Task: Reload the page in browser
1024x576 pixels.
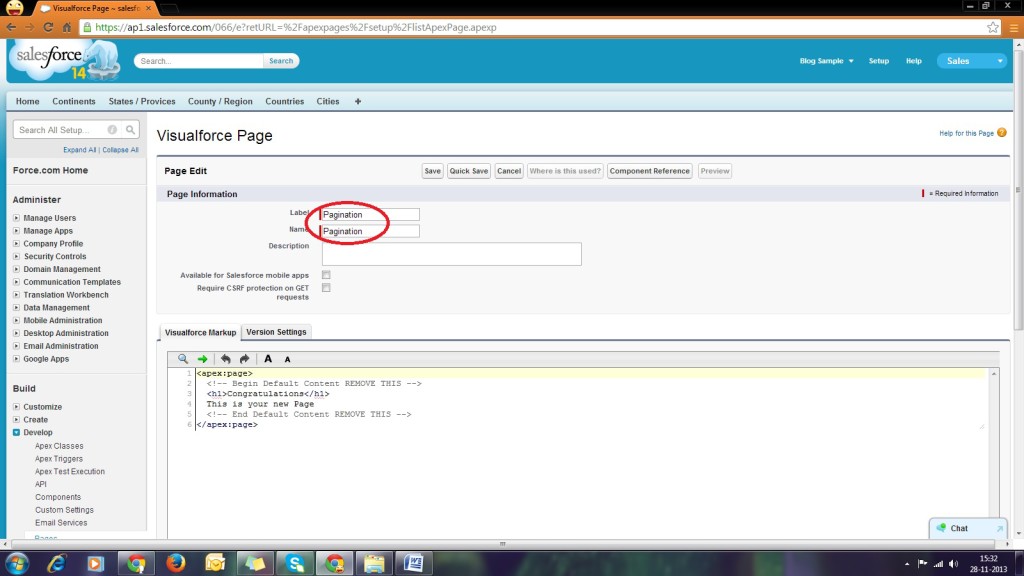Action: [48, 27]
